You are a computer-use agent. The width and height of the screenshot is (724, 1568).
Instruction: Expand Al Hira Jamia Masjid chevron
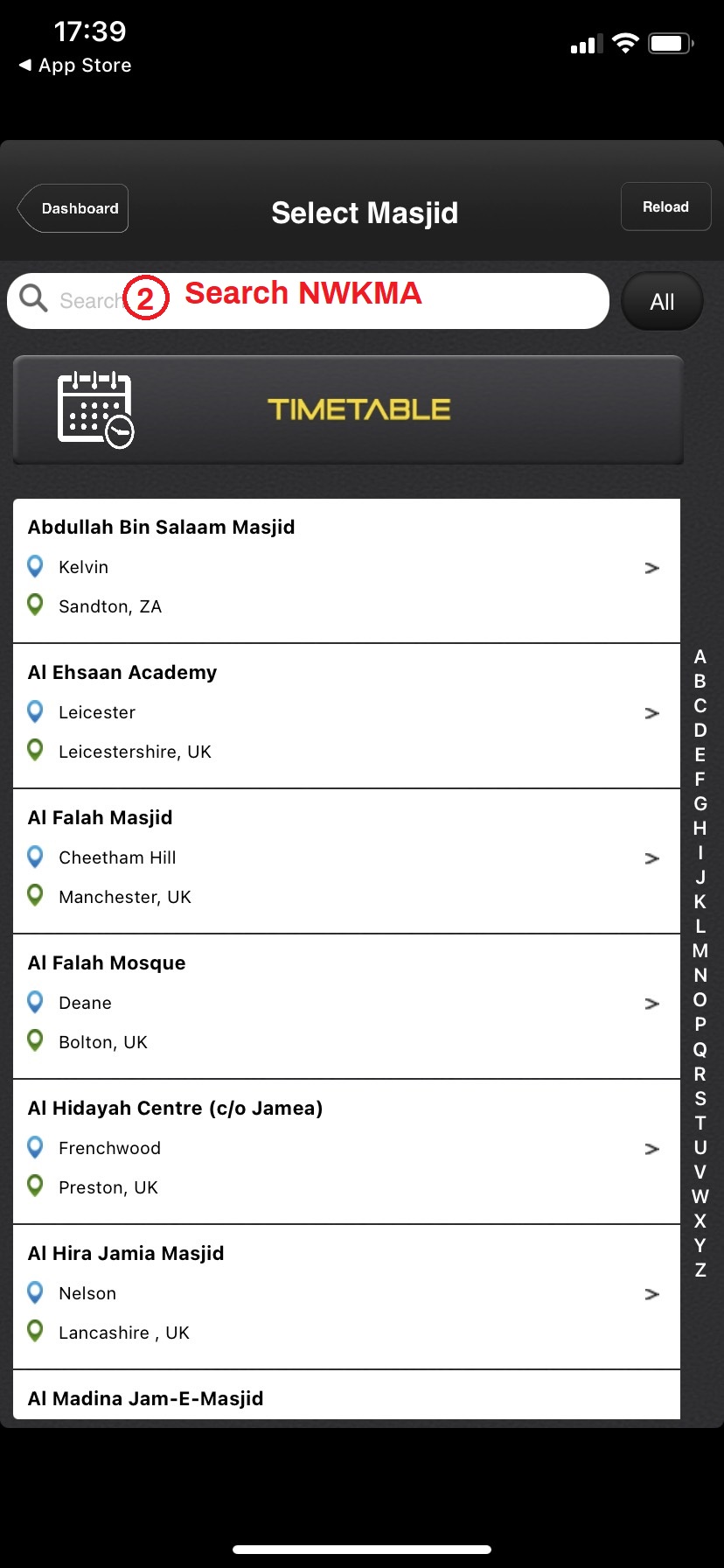pyautogui.click(x=651, y=1294)
